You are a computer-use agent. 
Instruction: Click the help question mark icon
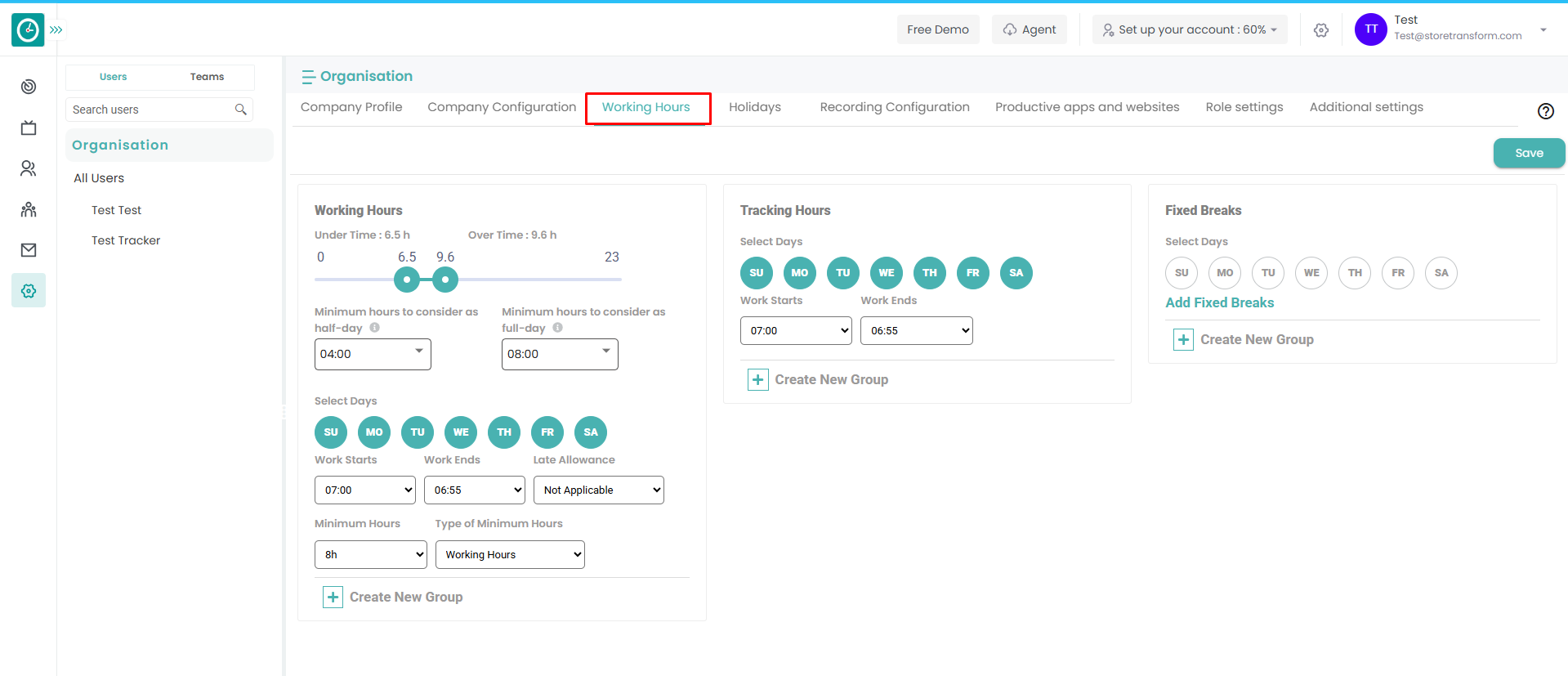pyautogui.click(x=1546, y=111)
